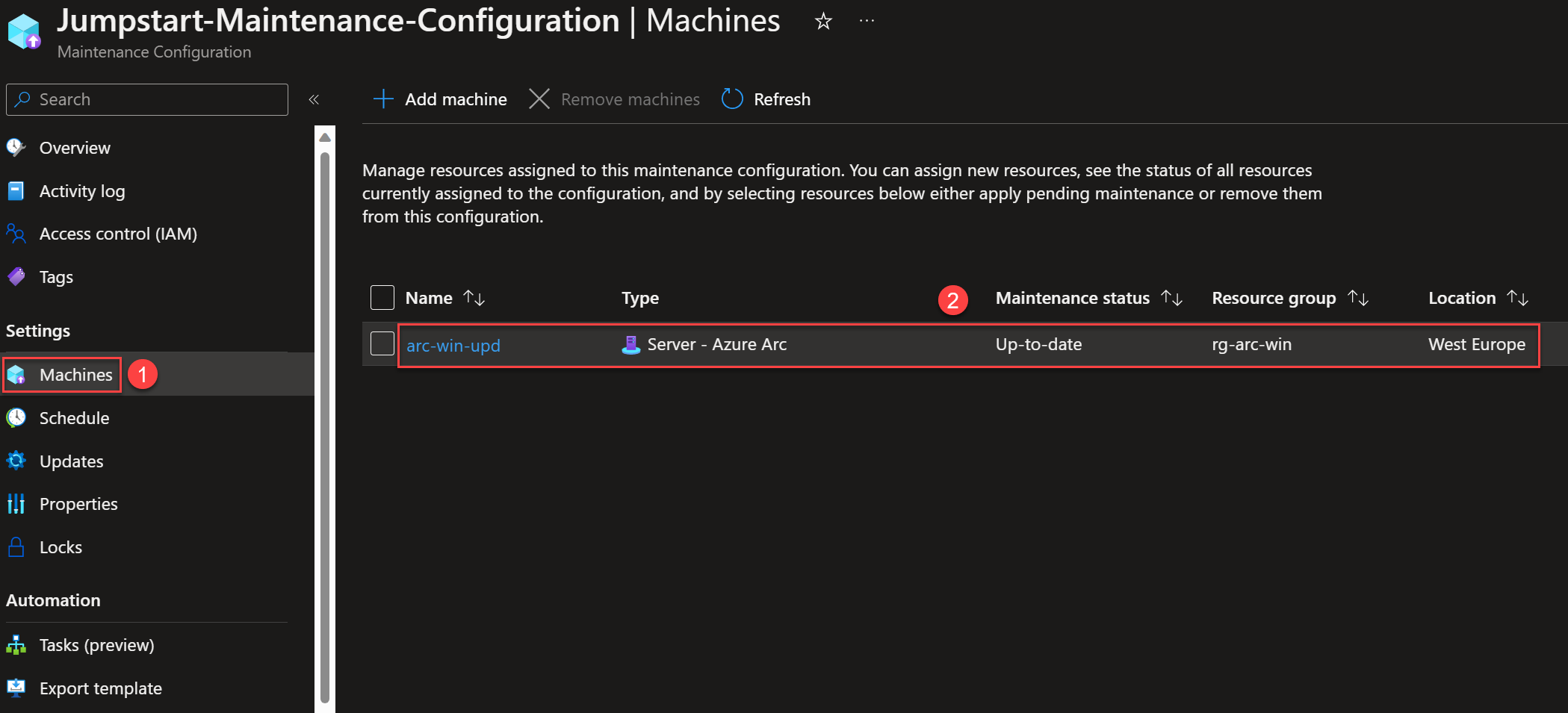Viewport: 1568px width, 713px height.
Task: Check the arc-win-upd row checkbox
Action: 382,343
